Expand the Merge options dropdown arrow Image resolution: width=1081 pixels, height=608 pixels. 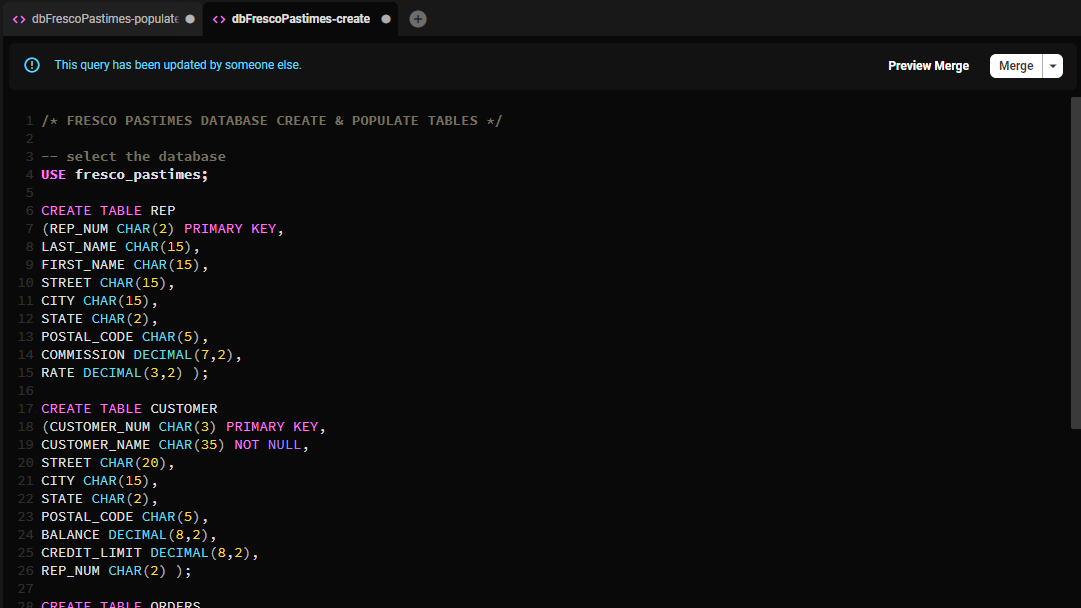1053,65
